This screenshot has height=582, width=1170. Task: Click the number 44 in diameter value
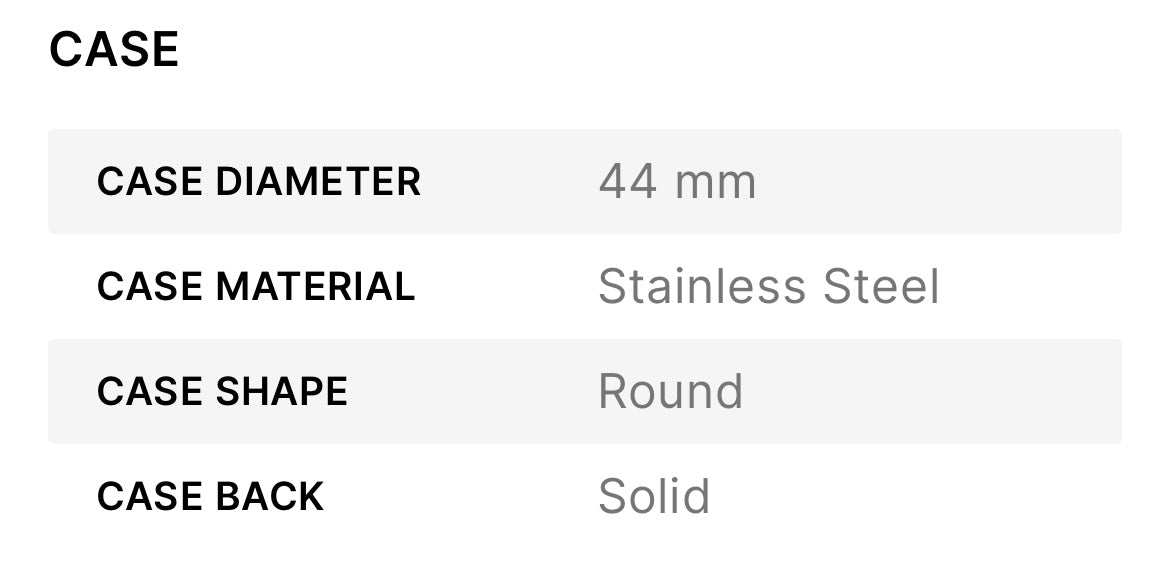coord(628,182)
